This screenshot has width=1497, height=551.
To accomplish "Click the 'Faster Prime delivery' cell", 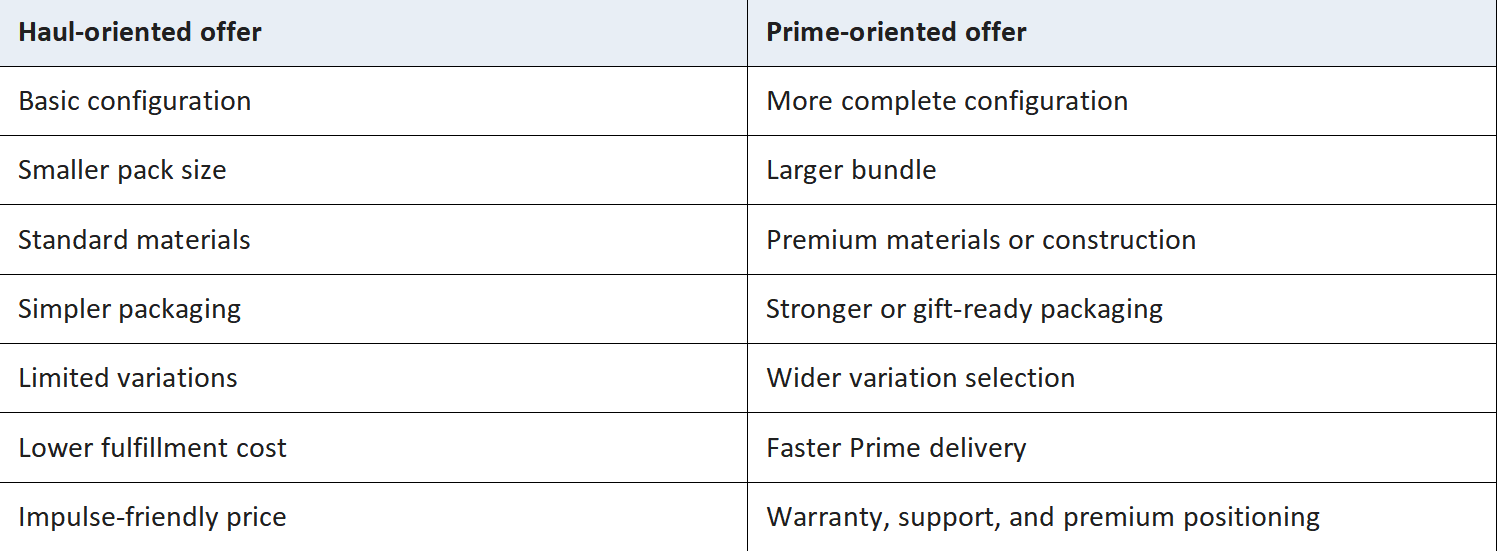I will coord(1122,447).
